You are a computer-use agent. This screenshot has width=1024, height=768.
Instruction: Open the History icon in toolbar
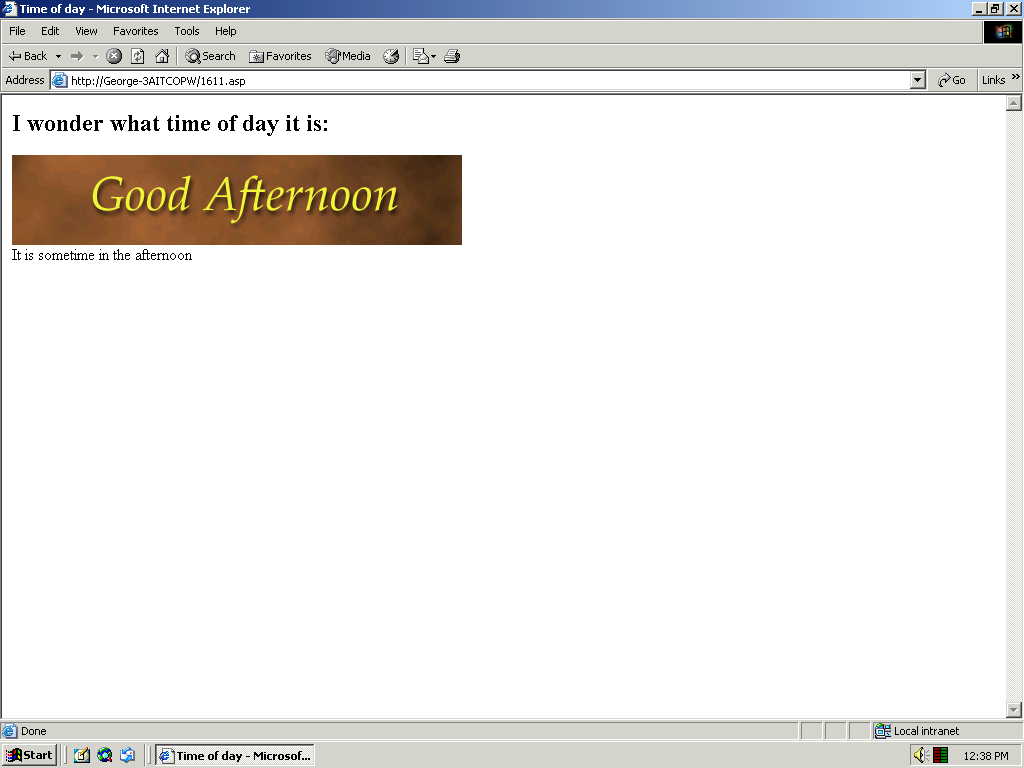391,56
